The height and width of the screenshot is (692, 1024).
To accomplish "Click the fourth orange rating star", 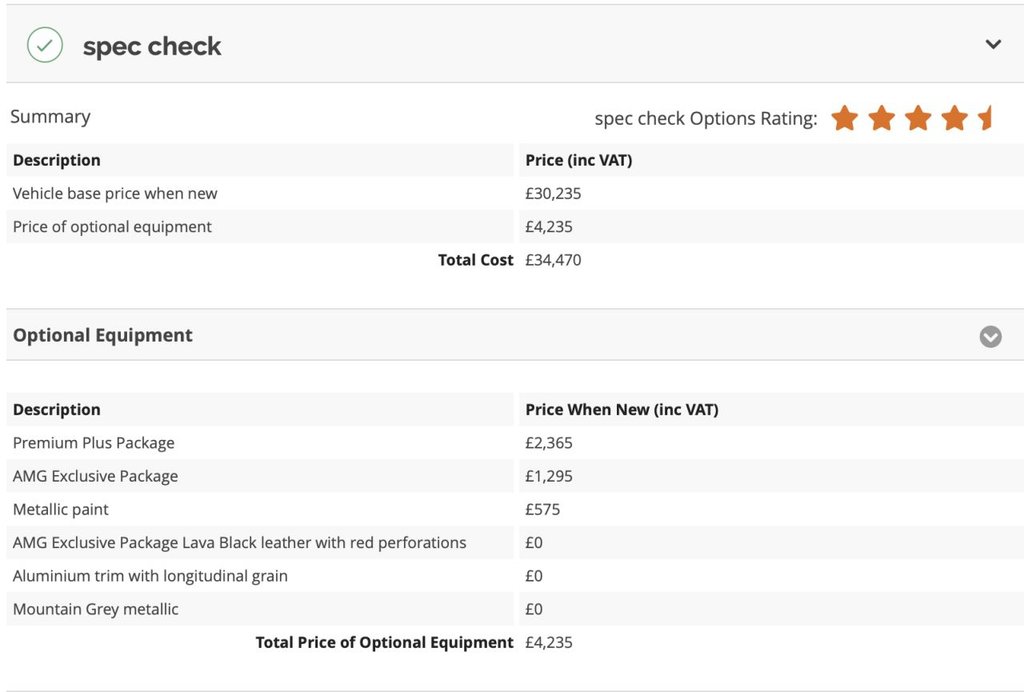I will click(x=955, y=118).
